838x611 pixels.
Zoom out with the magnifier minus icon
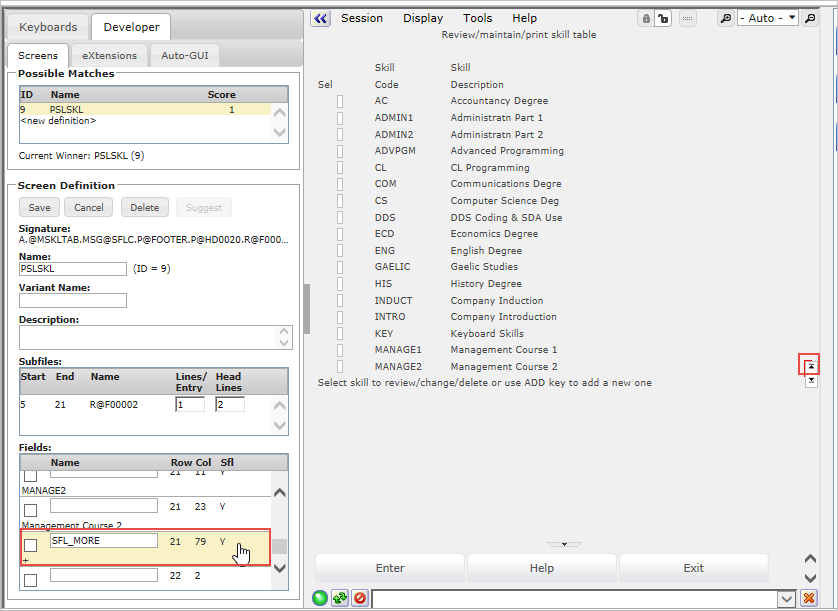point(810,19)
